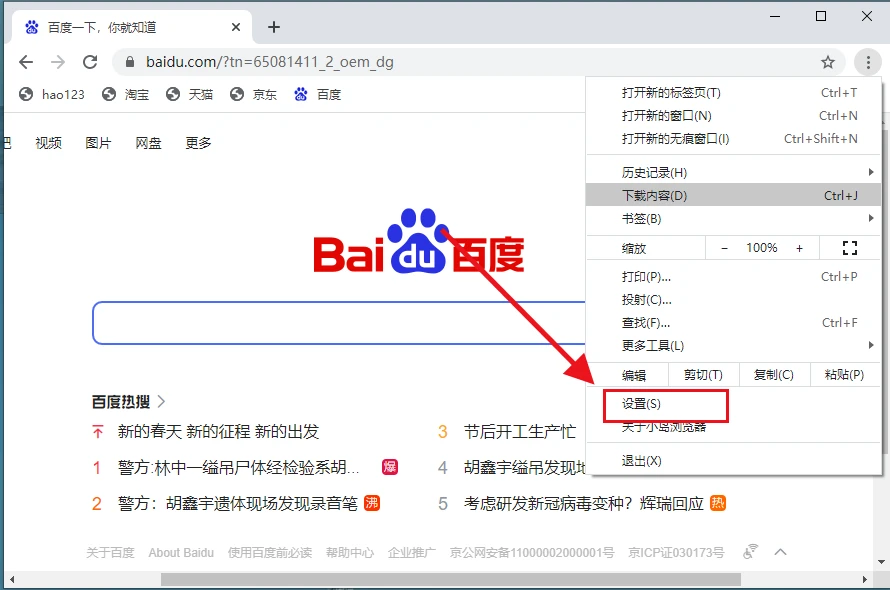The height and width of the screenshot is (590, 890).
Task: Select 打开新的无痕窗口(I) menu item
Action: [733, 139]
